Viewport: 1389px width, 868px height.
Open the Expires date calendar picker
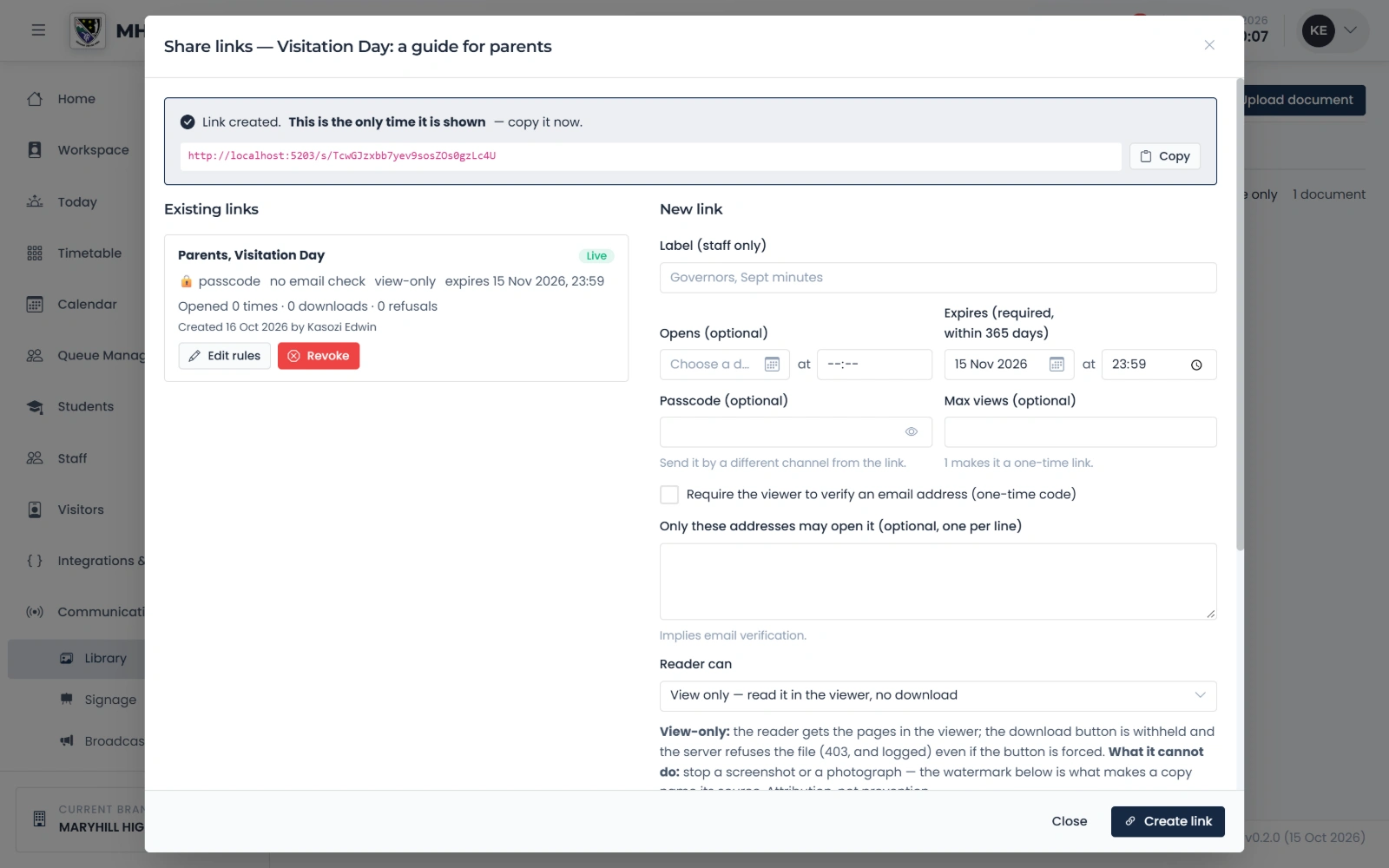pyautogui.click(x=1057, y=365)
